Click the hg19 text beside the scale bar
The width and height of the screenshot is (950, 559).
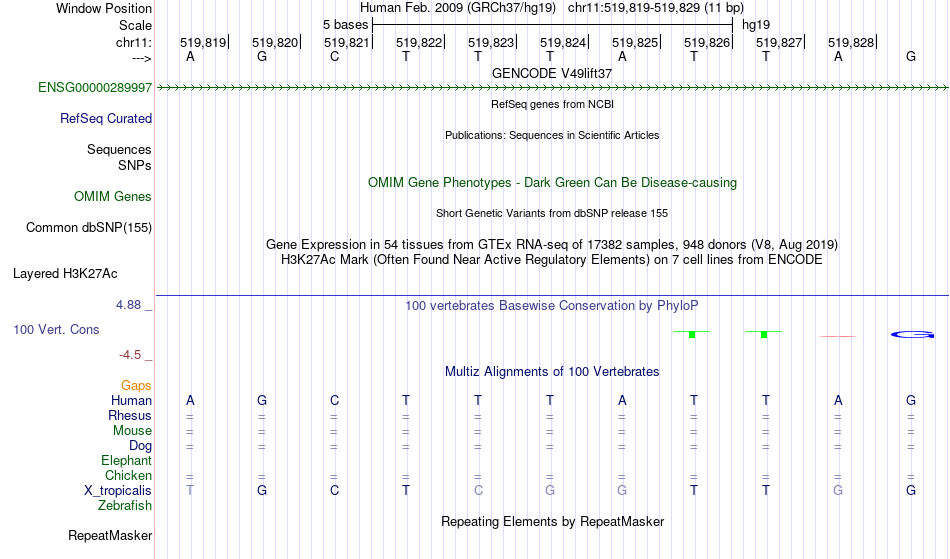coord(756,25)
